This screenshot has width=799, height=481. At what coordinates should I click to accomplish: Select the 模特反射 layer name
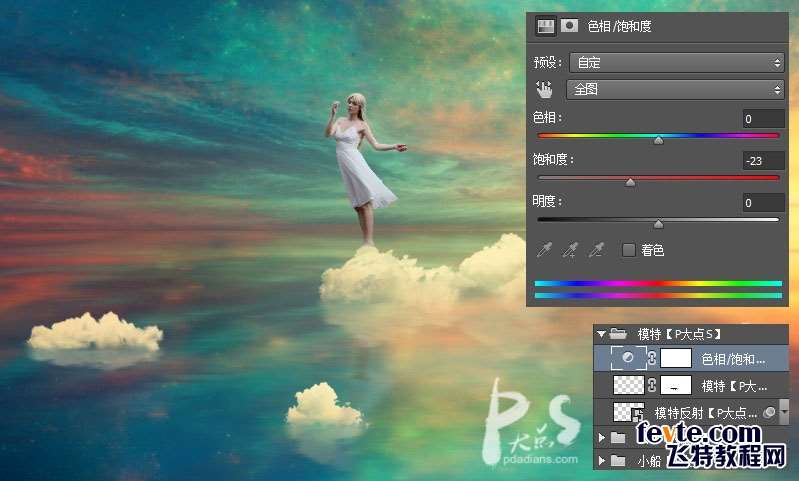(x=706, y=412)
